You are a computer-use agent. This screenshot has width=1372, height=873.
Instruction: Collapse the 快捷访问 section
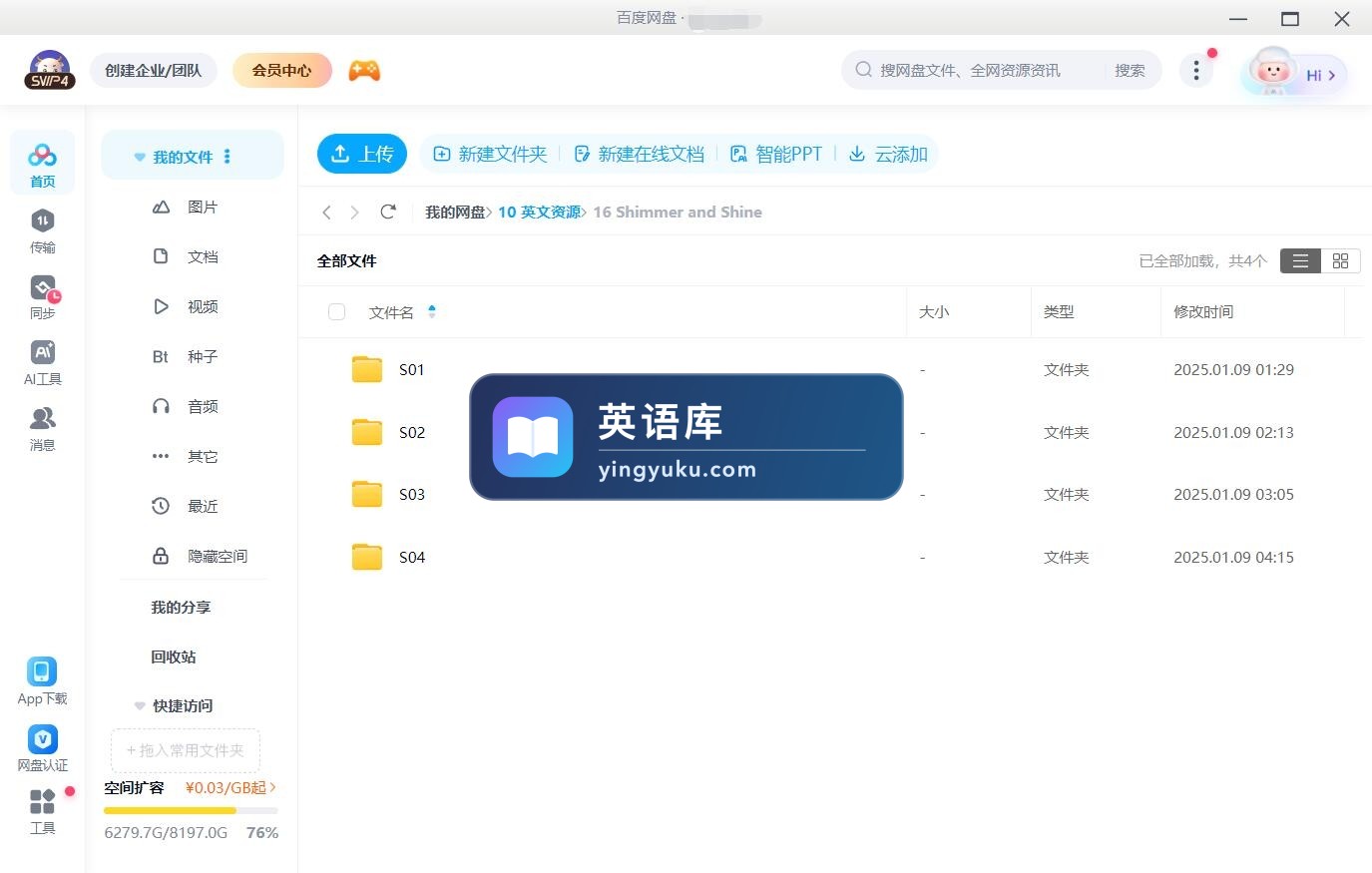[140, 705]
